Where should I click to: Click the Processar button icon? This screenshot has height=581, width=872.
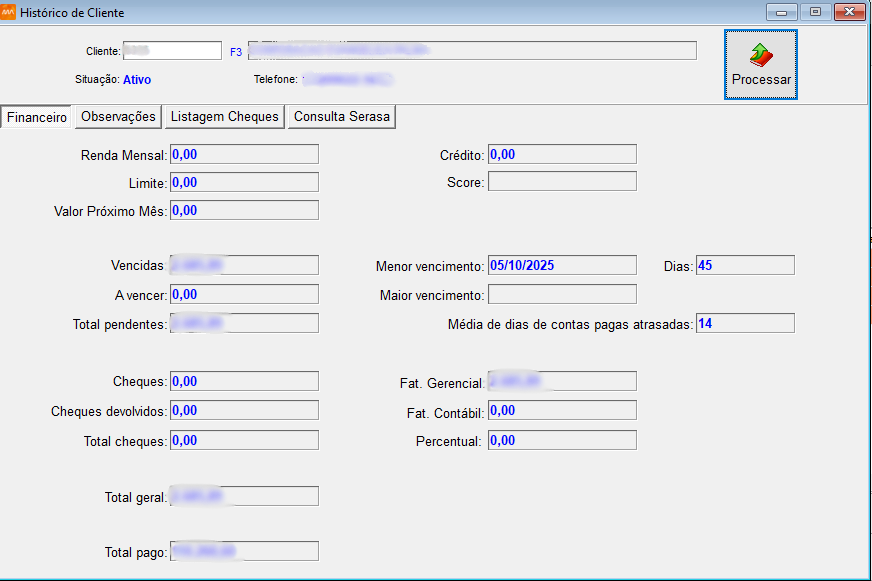coord(760,55)
